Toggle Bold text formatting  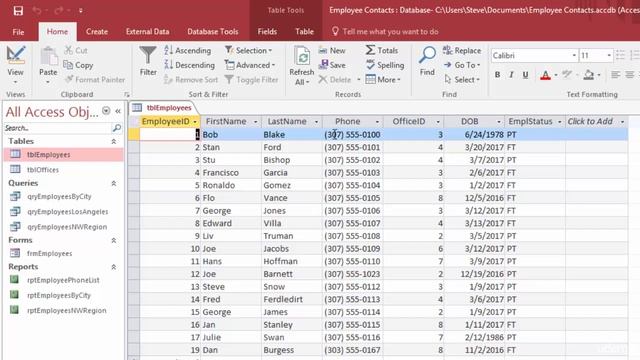[x=497, y=75]
